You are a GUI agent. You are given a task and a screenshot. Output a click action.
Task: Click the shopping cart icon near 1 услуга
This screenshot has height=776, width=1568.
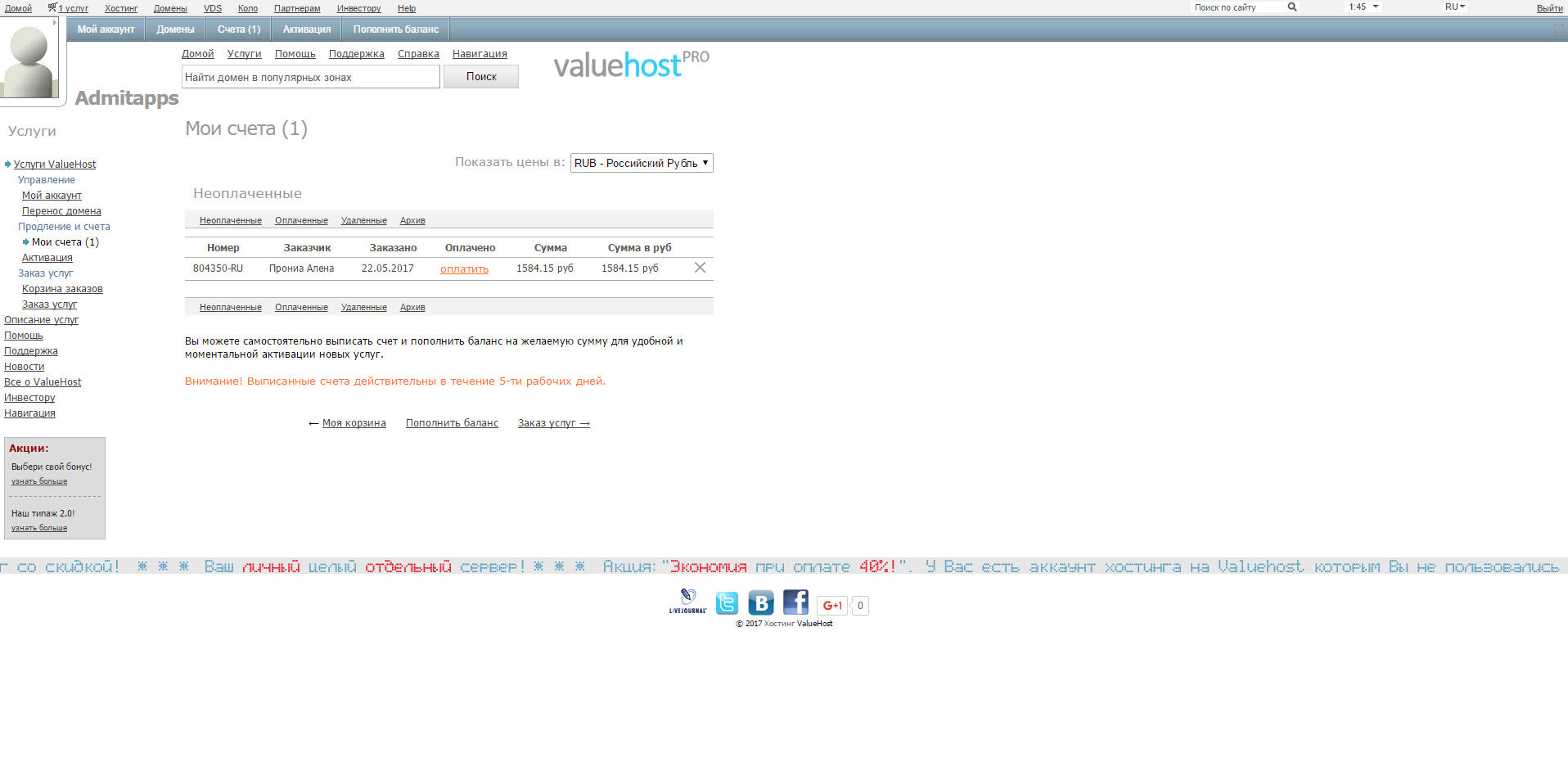(51, 7)
